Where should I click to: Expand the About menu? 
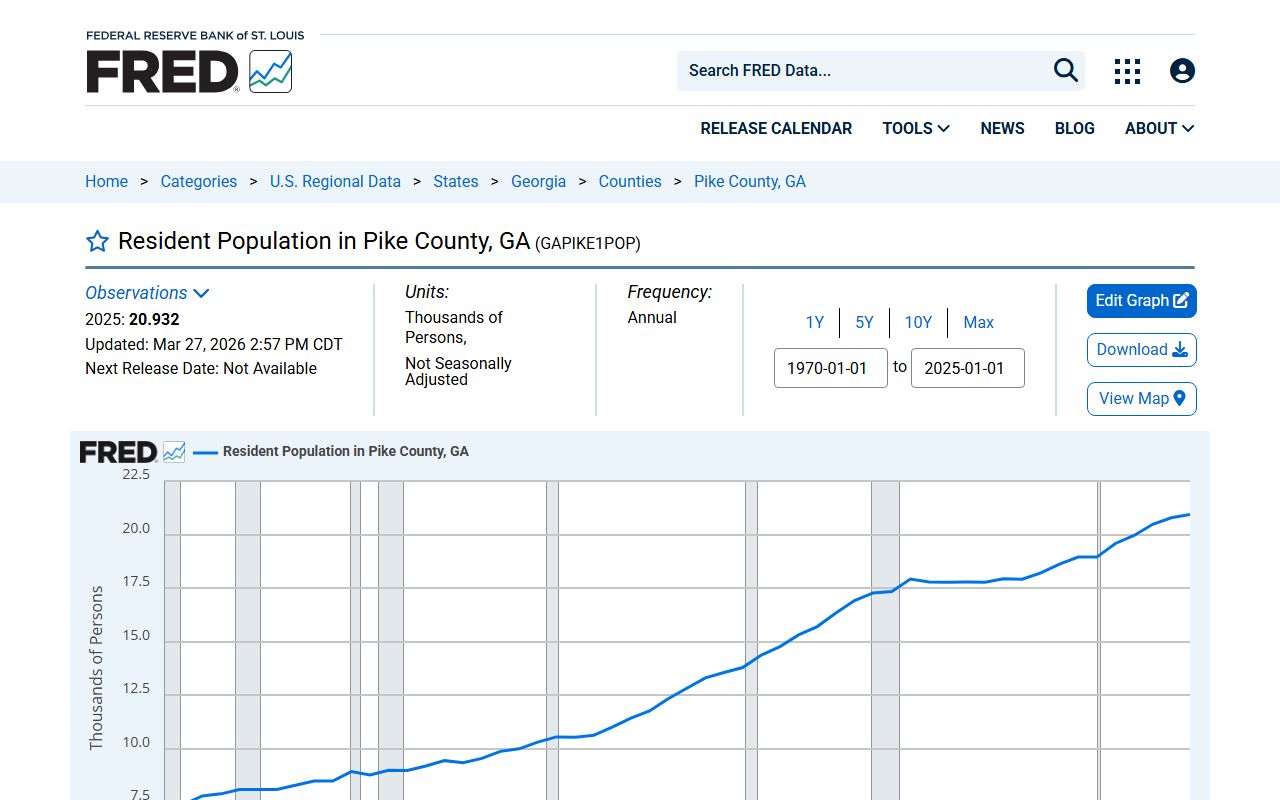click(x=1159, y=128)
